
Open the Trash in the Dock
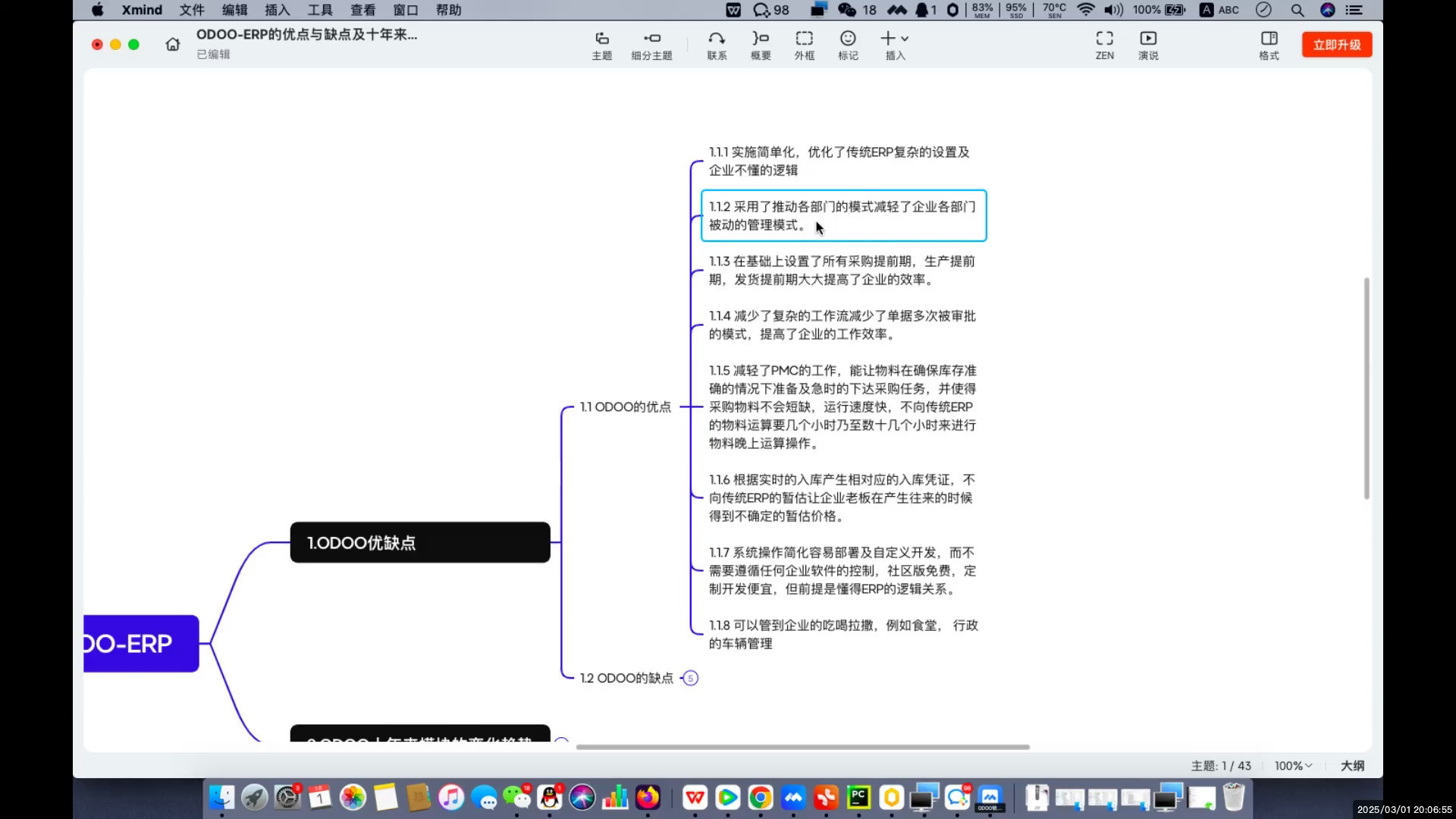tap(1234, 797)
